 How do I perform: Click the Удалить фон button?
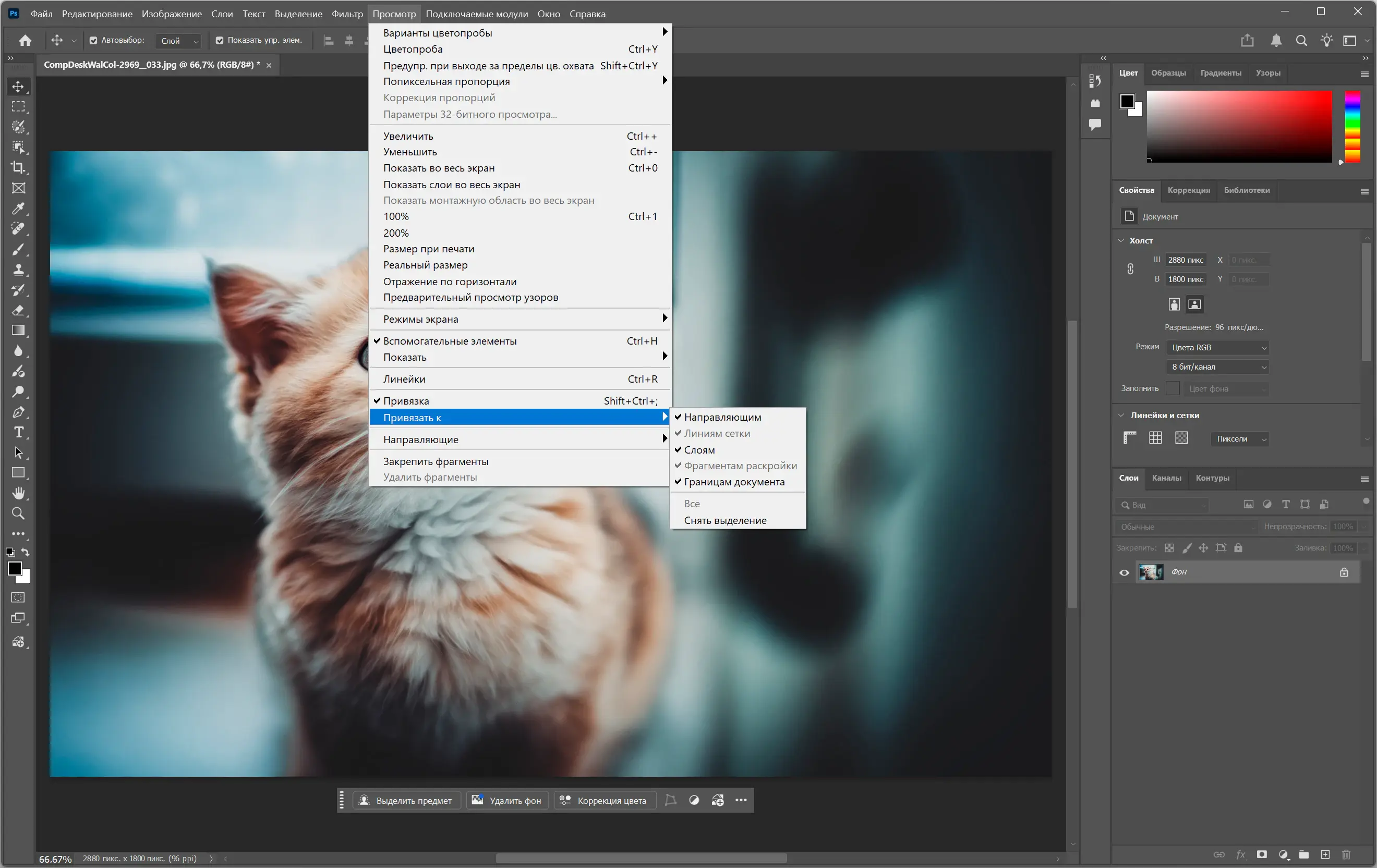coord(507,801)
